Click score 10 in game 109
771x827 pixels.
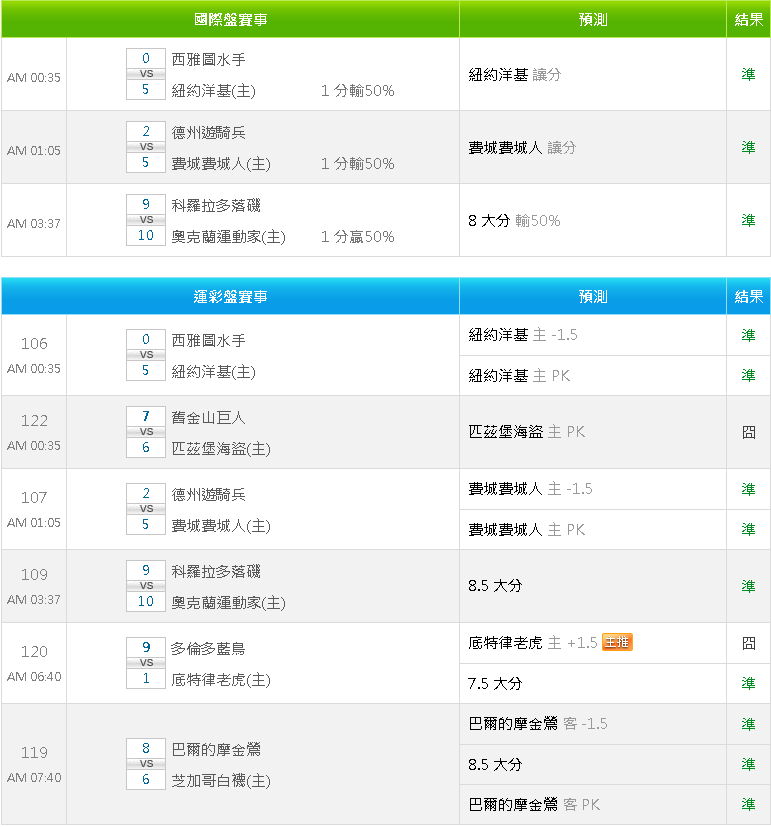point(146,601)
